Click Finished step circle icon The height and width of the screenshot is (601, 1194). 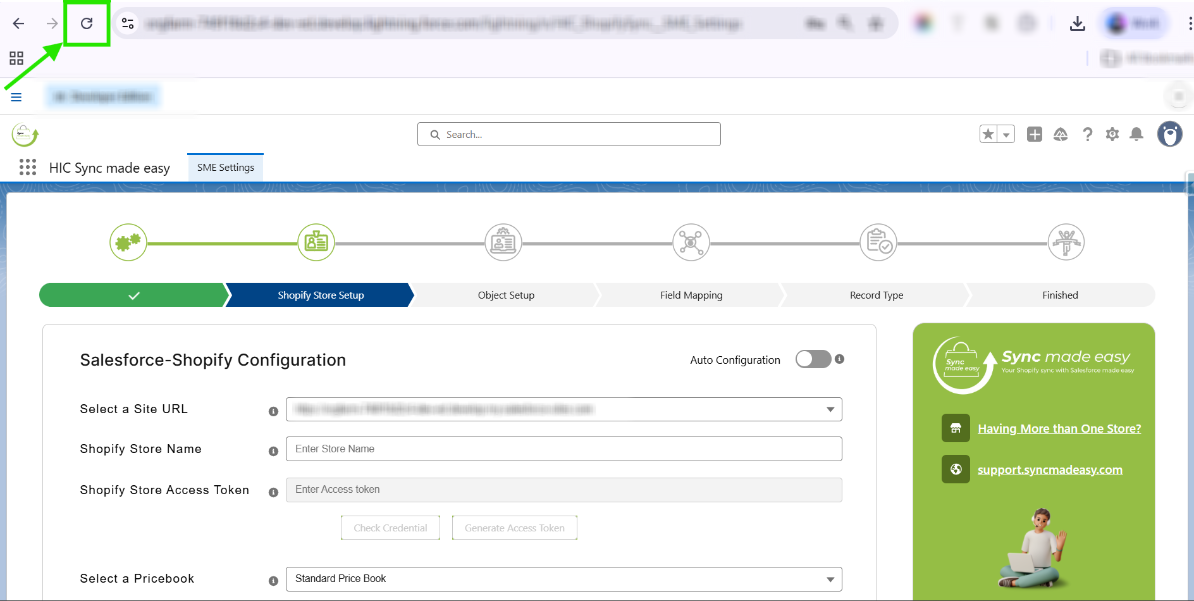point(1066,243)
